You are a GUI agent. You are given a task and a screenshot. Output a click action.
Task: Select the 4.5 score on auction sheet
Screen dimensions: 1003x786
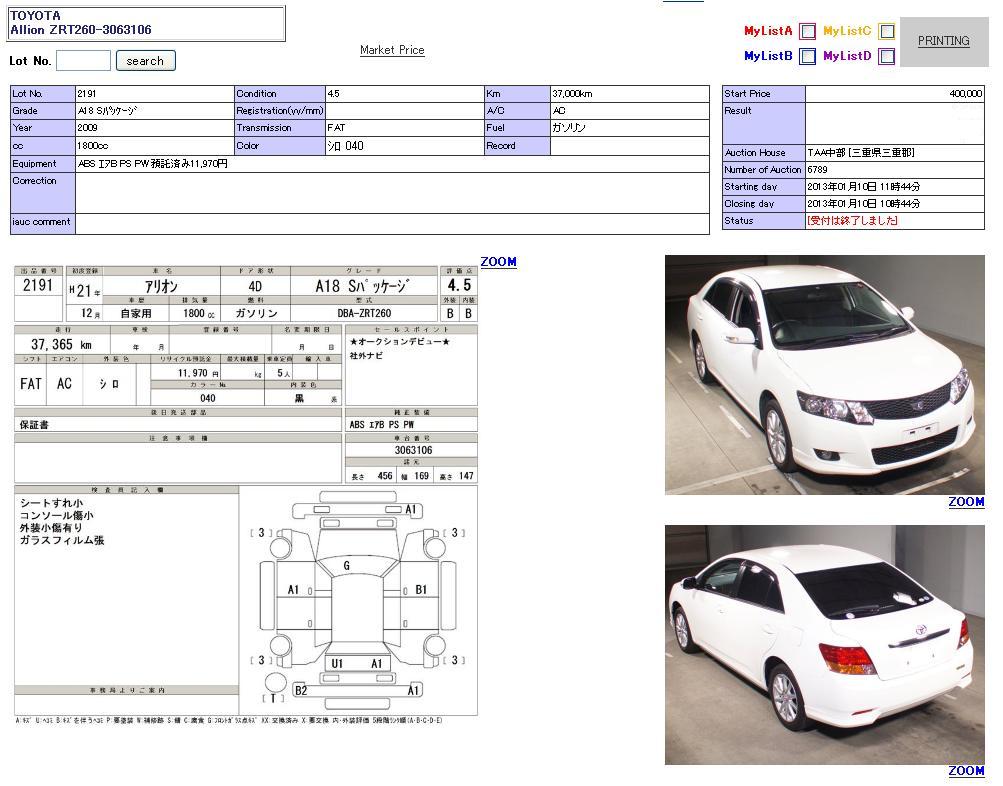click(459, 286)
